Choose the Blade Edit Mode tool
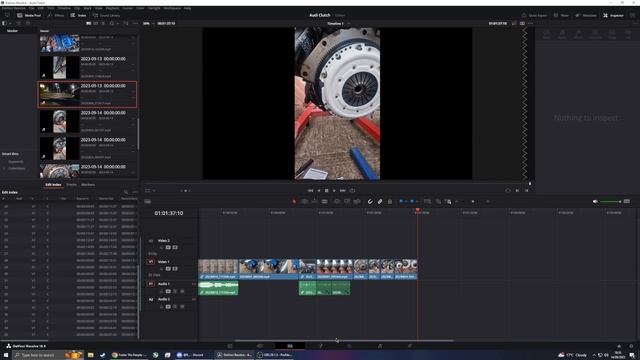This screenshot has height=360, width=640. point(324,201)
